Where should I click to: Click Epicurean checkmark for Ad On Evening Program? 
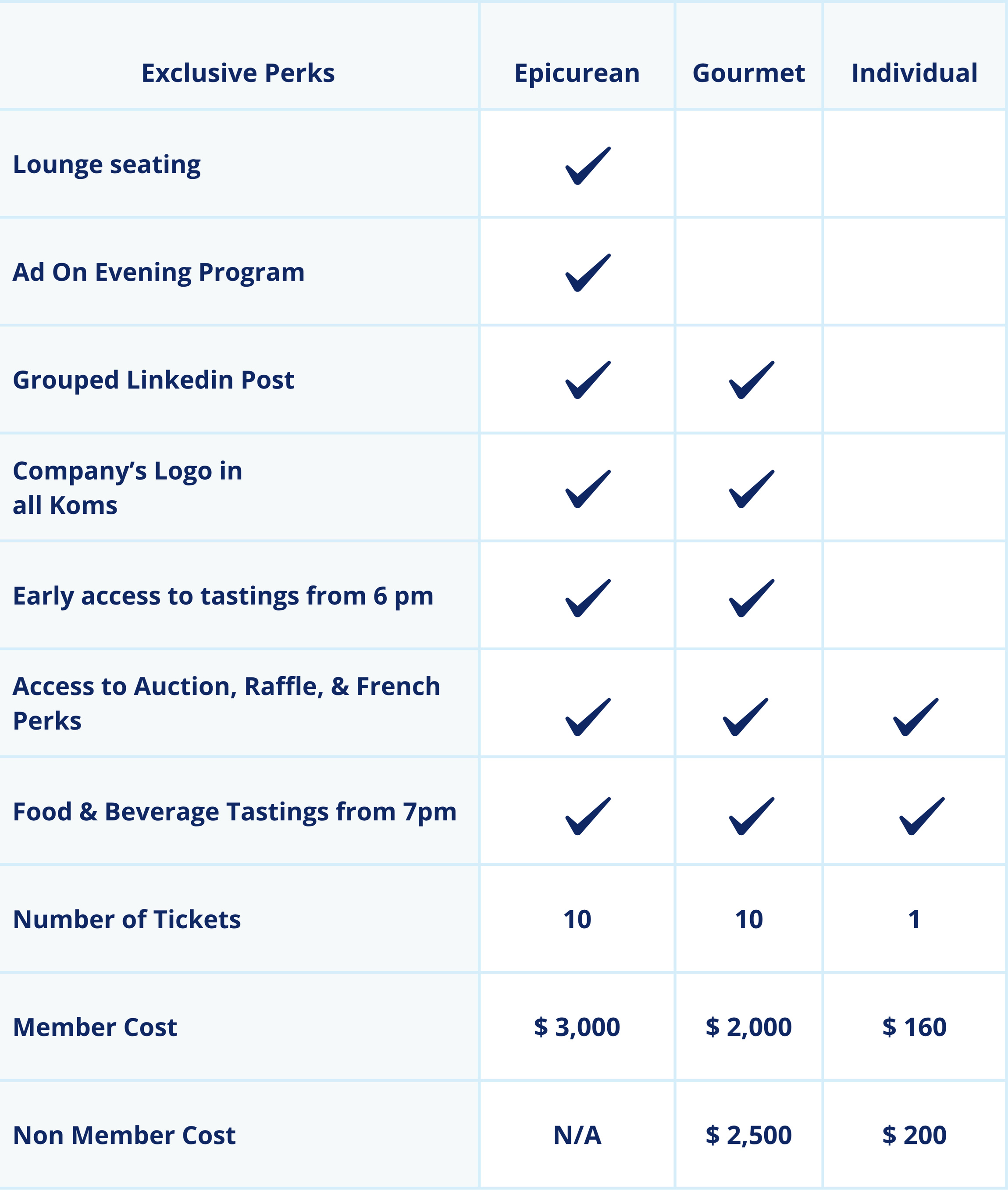tap(588, 272)
